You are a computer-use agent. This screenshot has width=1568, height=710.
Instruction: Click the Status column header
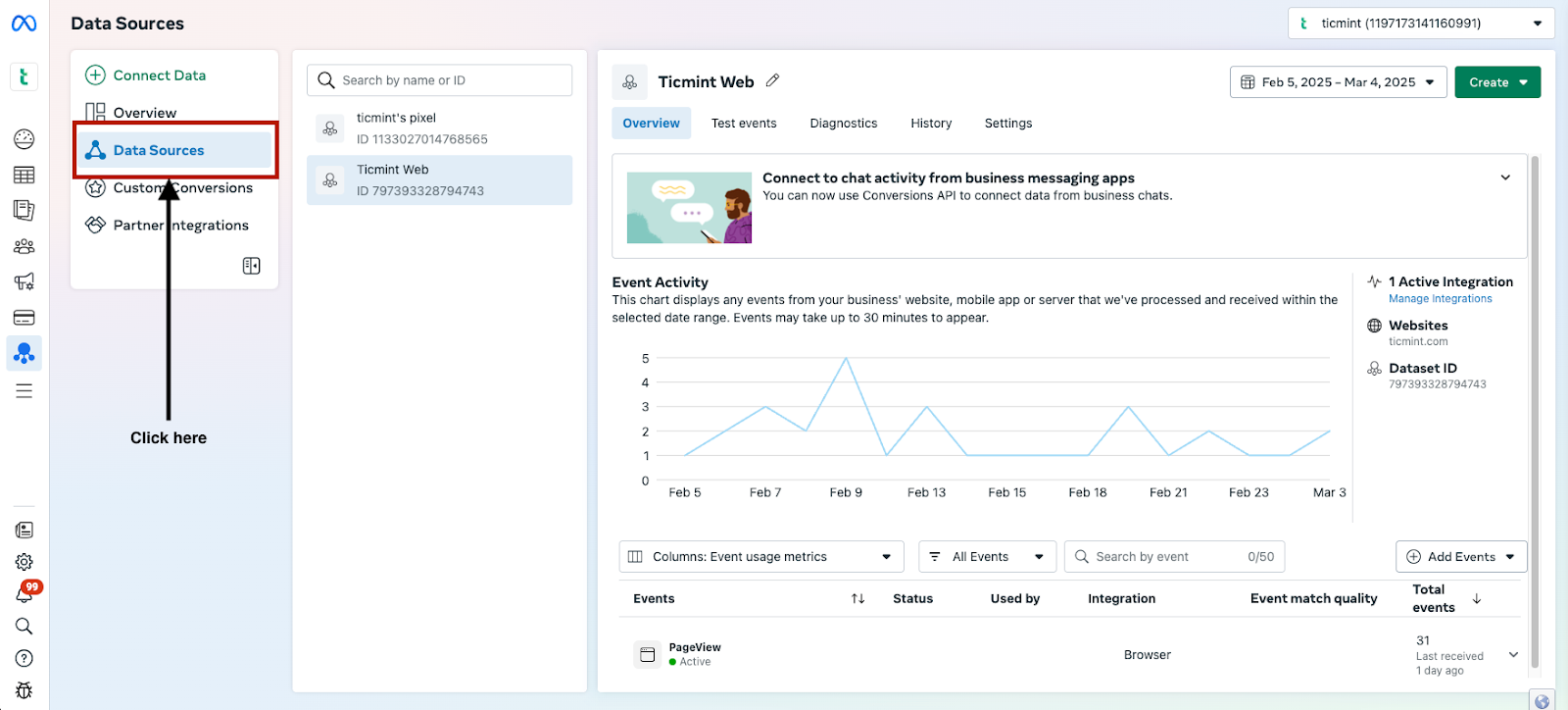(912, 598)
